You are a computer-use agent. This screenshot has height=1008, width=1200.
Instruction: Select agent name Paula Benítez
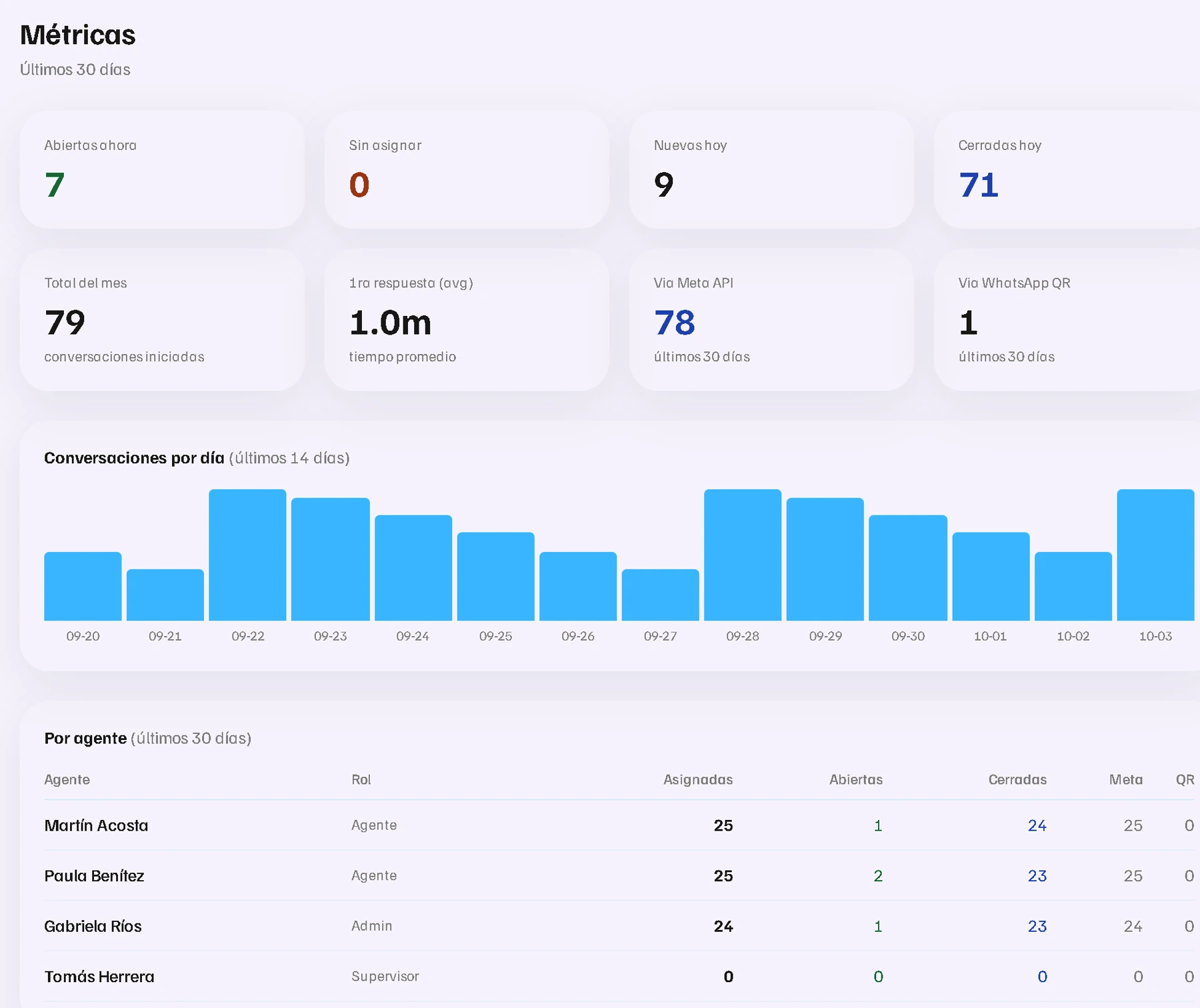click(x=94, y=876)
